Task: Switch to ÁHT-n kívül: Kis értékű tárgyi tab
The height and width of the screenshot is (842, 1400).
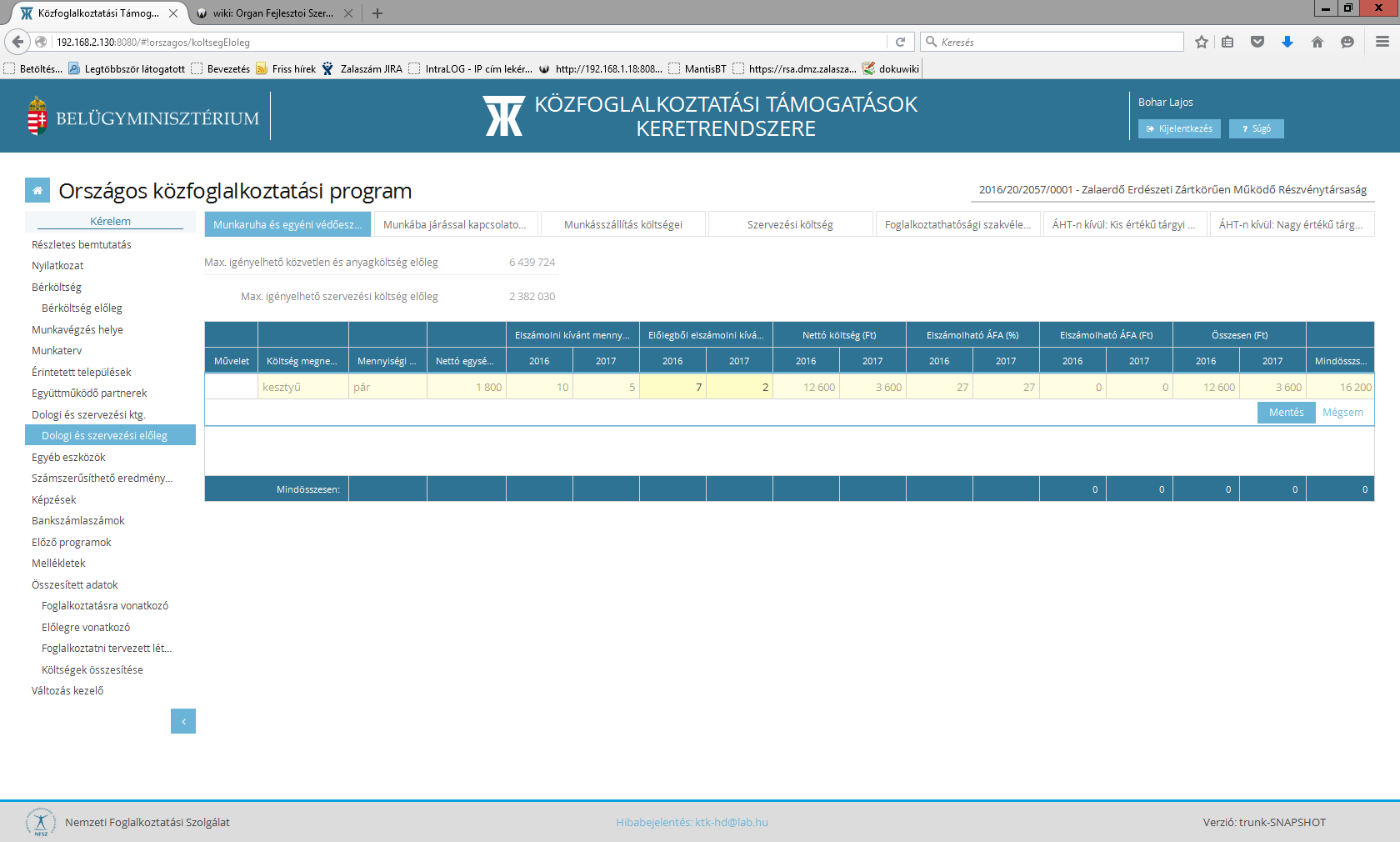Action: point(1124,224)
